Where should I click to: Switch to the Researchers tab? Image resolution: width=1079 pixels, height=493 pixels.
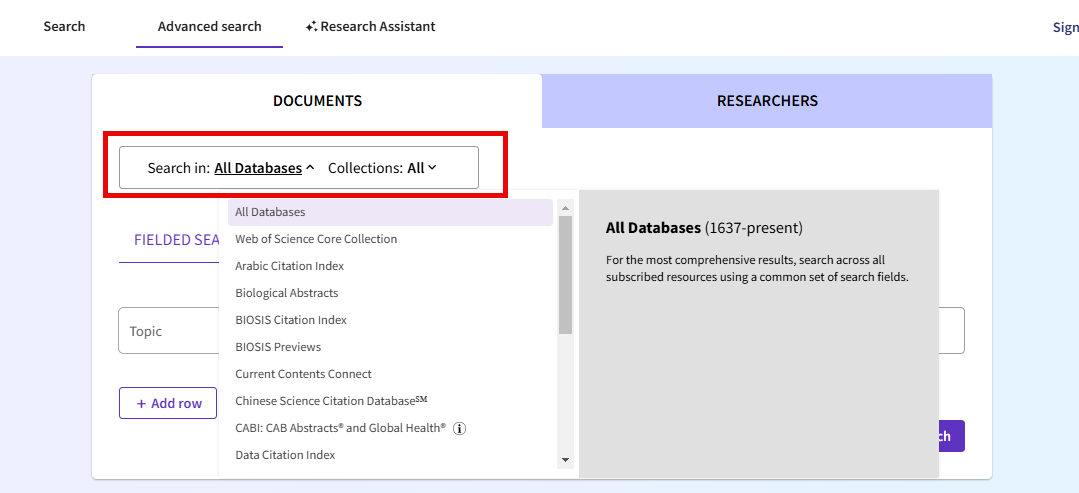click(767, 101)
